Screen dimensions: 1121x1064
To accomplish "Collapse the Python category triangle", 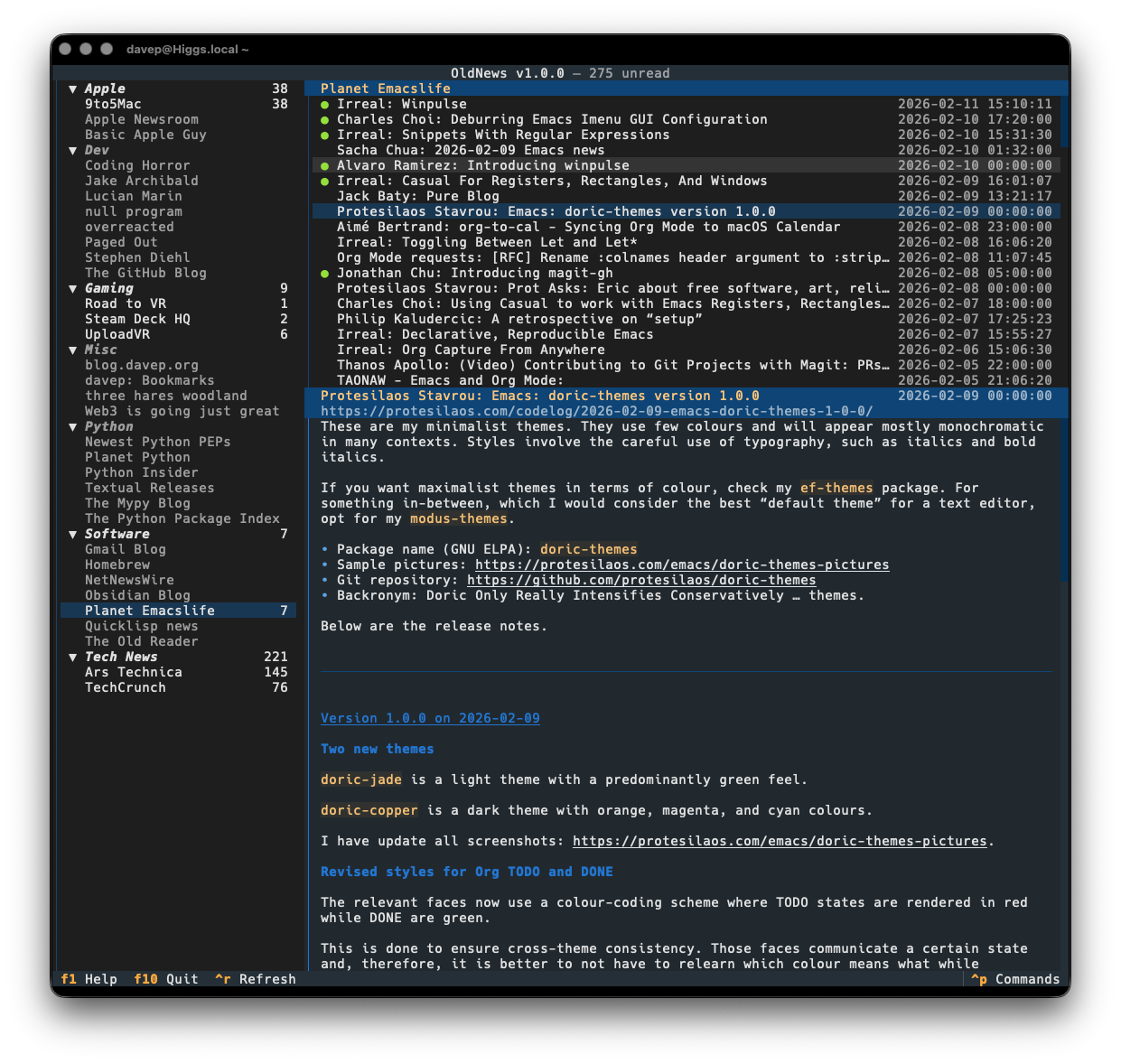I will point(73,426).
